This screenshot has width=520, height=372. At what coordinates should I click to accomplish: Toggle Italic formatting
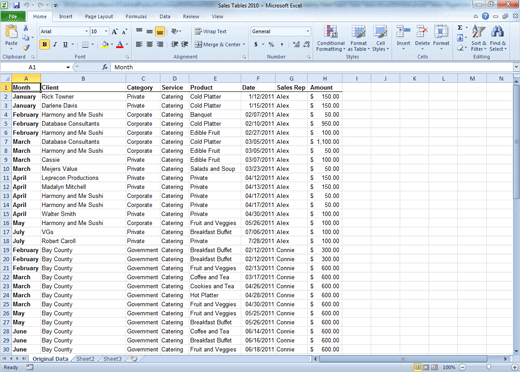[x=55, y=45]
